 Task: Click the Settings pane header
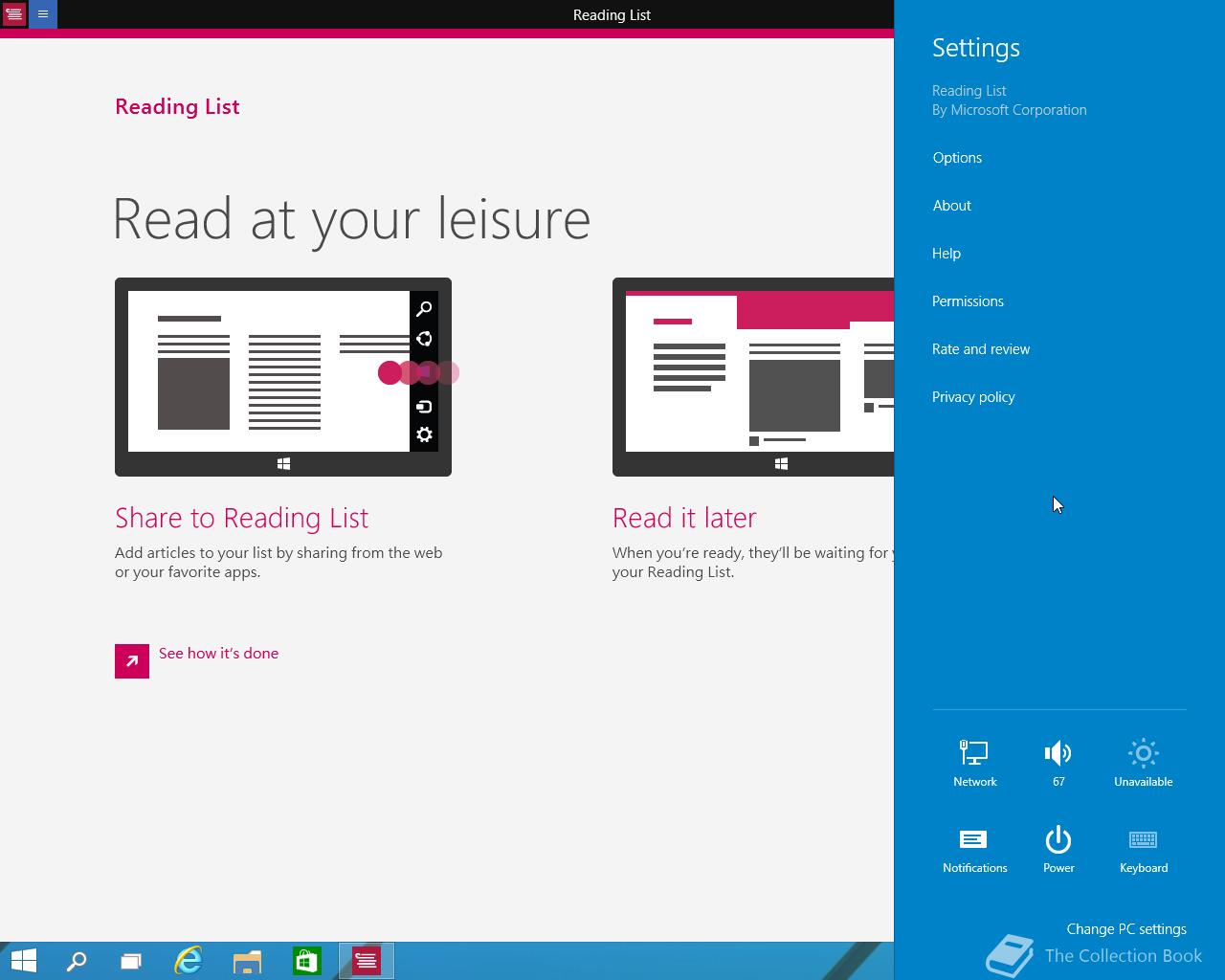tap(976, 48)
